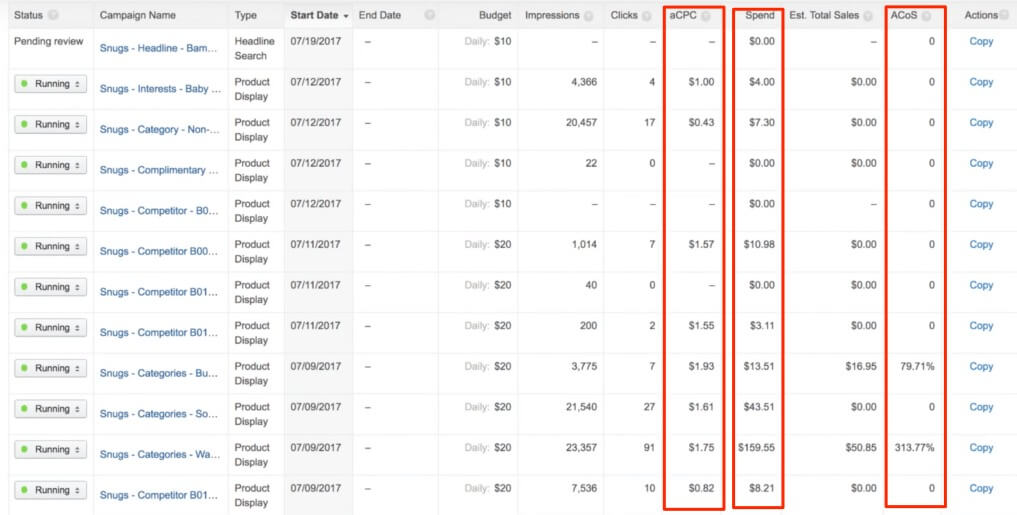Open the Snugs - Categories - So campaign link

click(x=159, y=414)
